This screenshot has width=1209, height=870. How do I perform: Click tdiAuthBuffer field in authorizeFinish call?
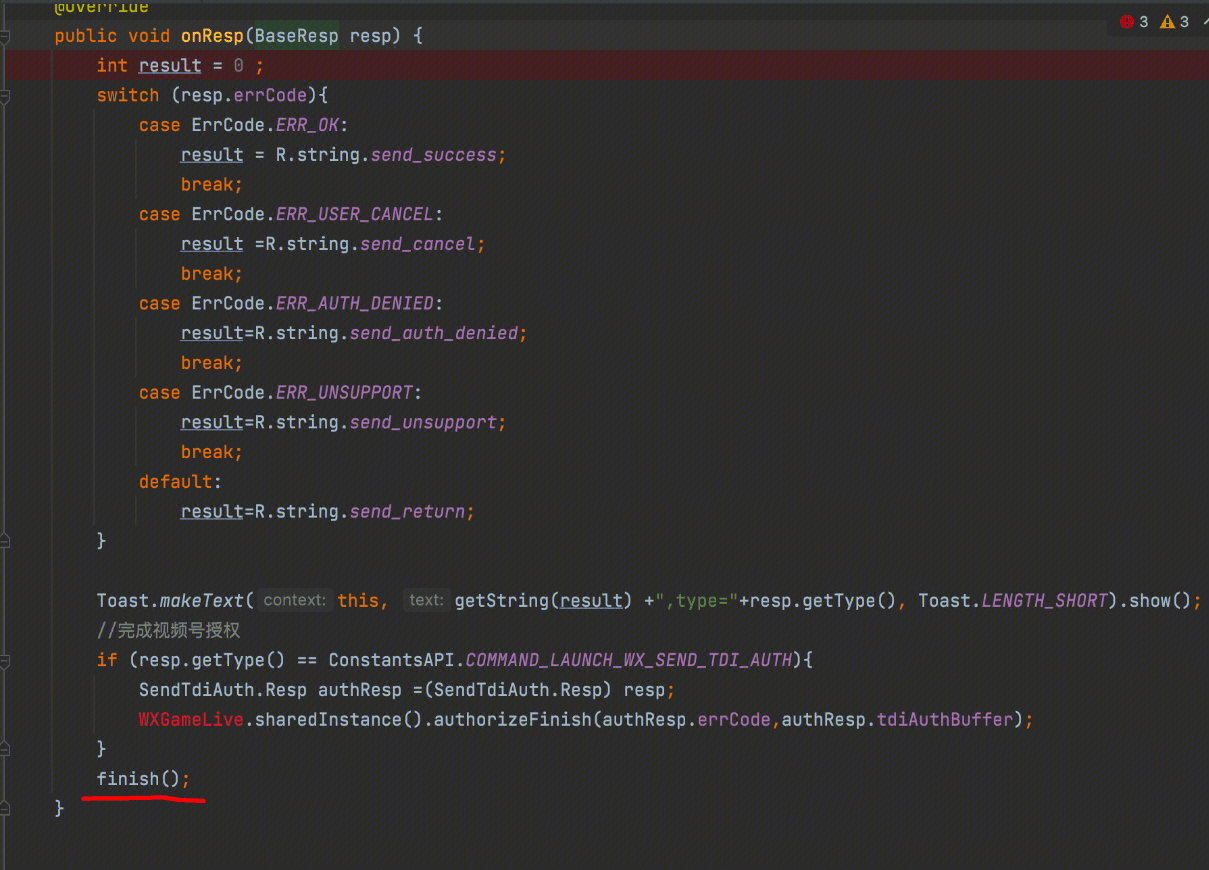944,719
